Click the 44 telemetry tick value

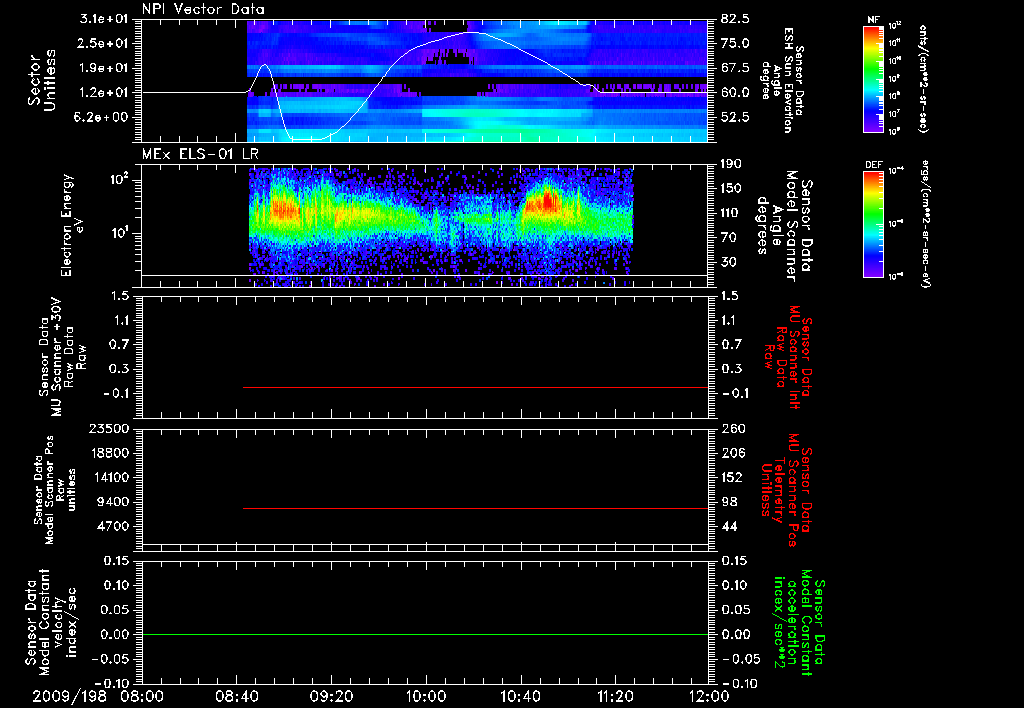pos(729,526)
